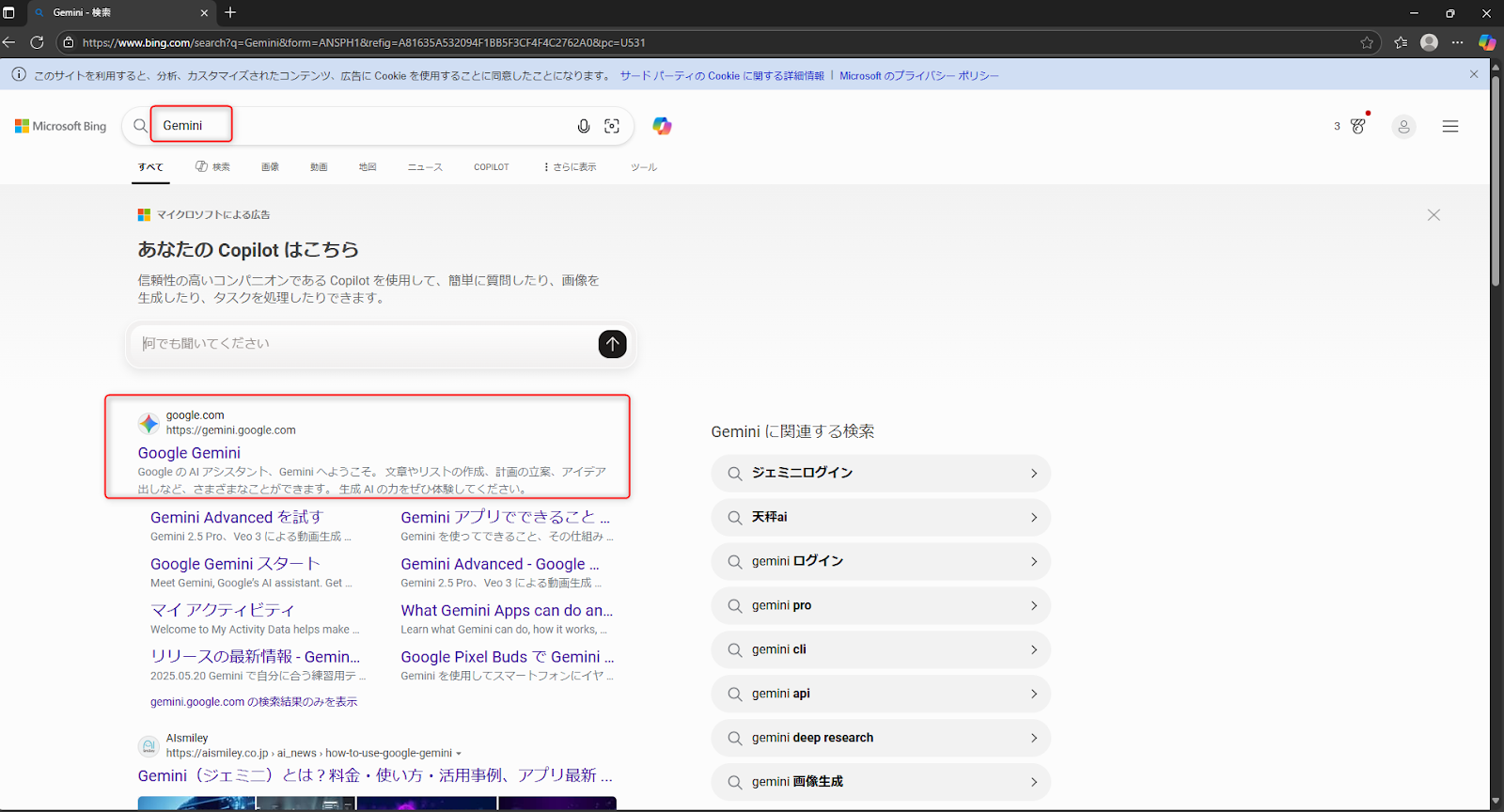This screenshot has height=812, width=1504.
Task: Switch to the 動画 tab
Action: pyautogui.click(x=319, y=167)
